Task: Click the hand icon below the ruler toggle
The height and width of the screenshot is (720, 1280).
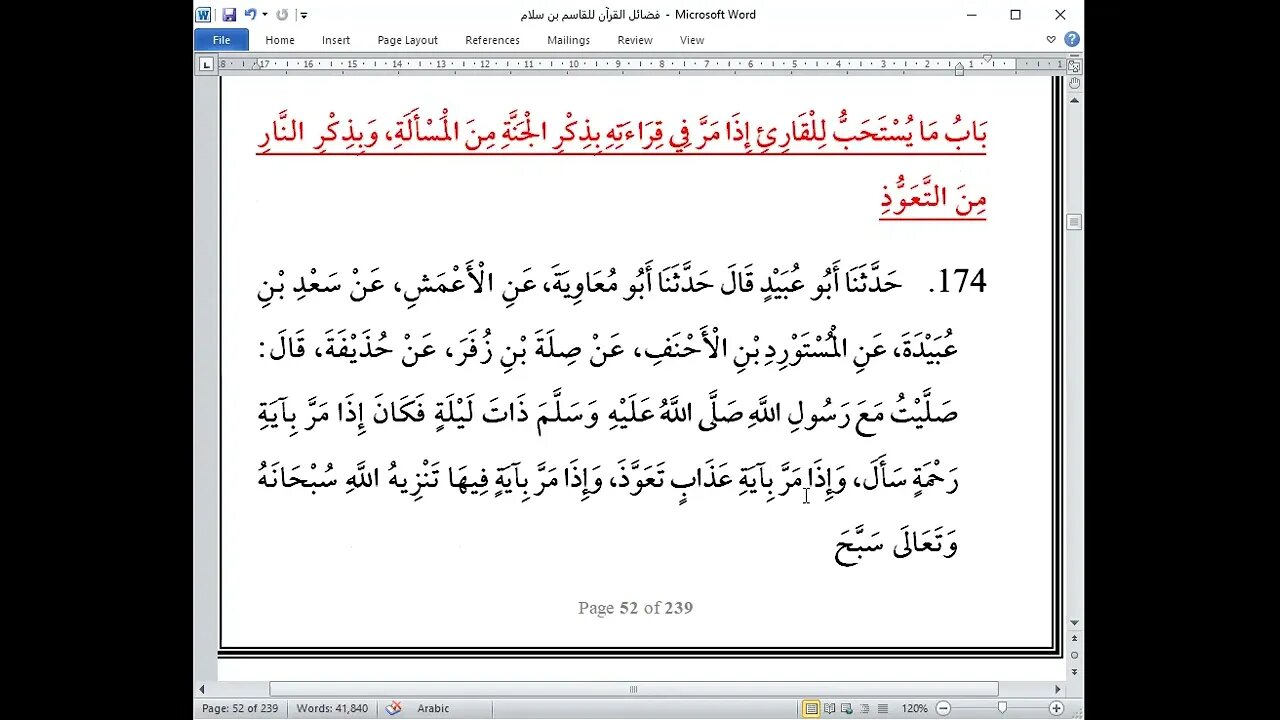Action: point(1075,83)
